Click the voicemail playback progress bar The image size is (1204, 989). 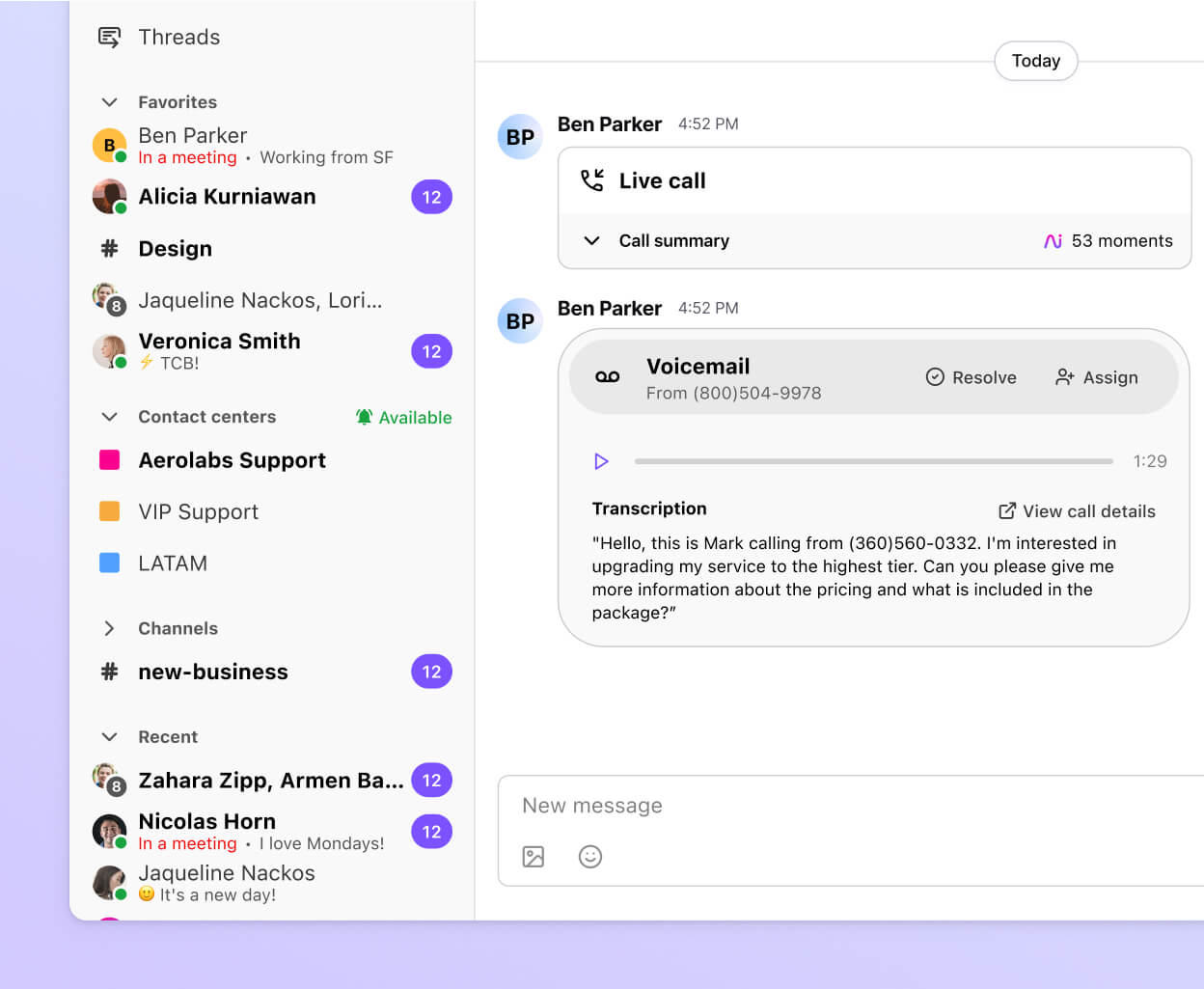coord(873,461)
